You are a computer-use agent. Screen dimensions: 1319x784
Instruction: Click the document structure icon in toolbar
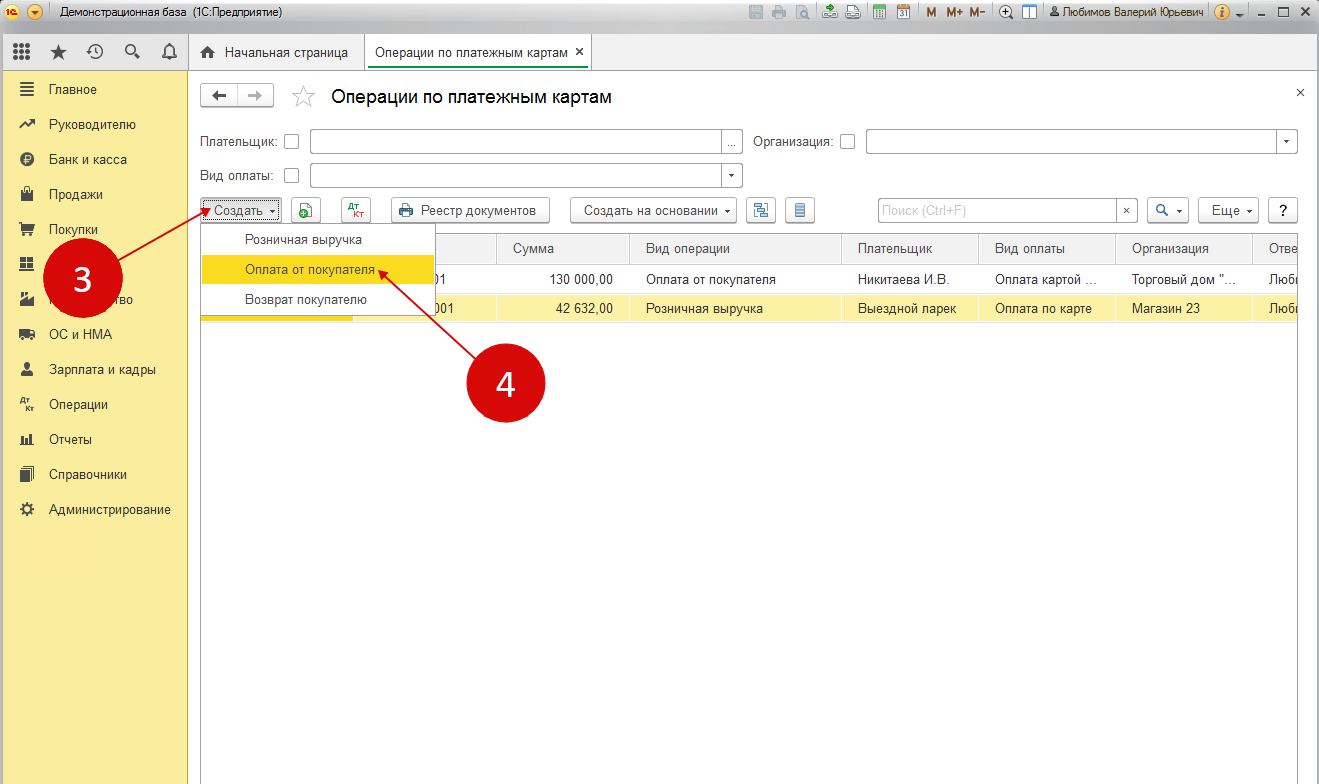(760, 210)
